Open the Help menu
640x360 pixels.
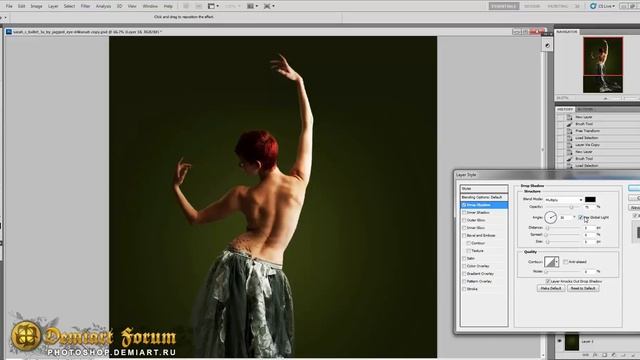168,6
